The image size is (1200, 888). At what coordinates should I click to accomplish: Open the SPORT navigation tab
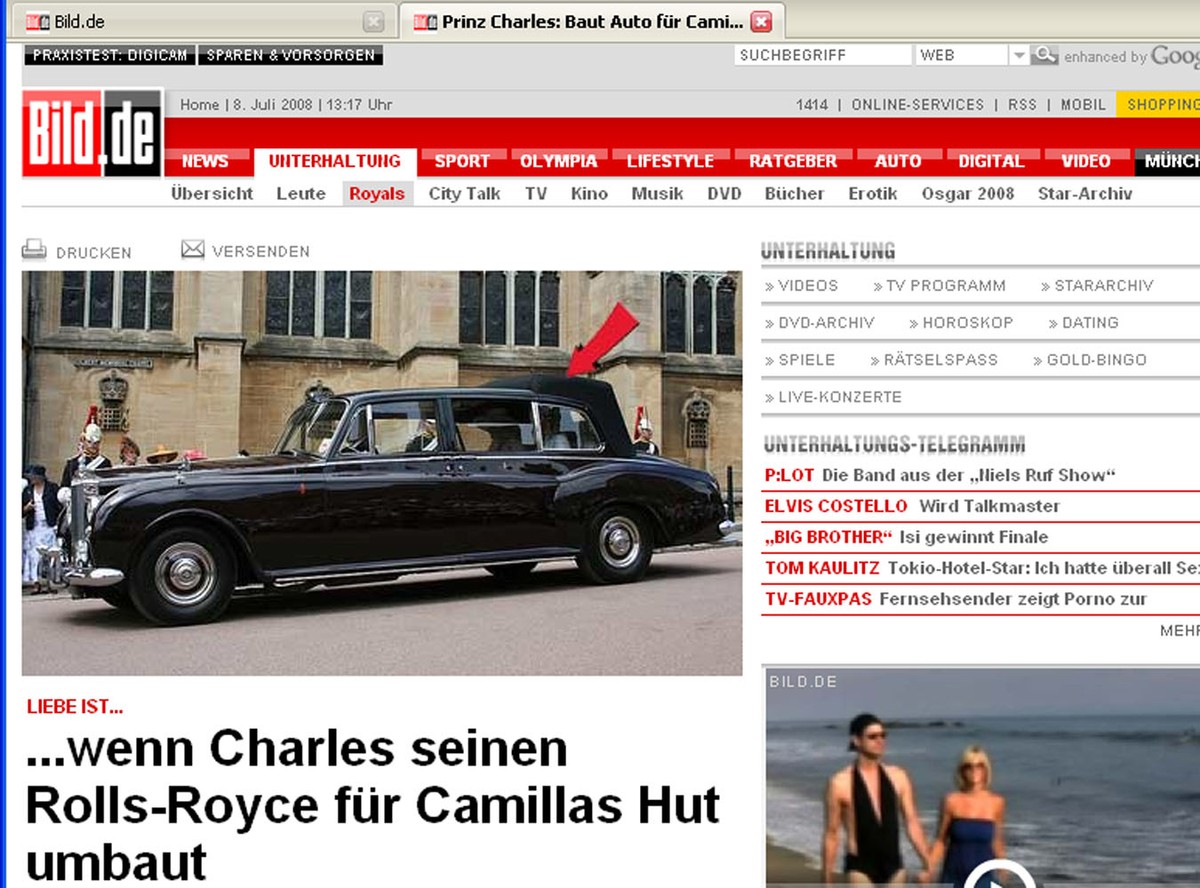point(462,161)
